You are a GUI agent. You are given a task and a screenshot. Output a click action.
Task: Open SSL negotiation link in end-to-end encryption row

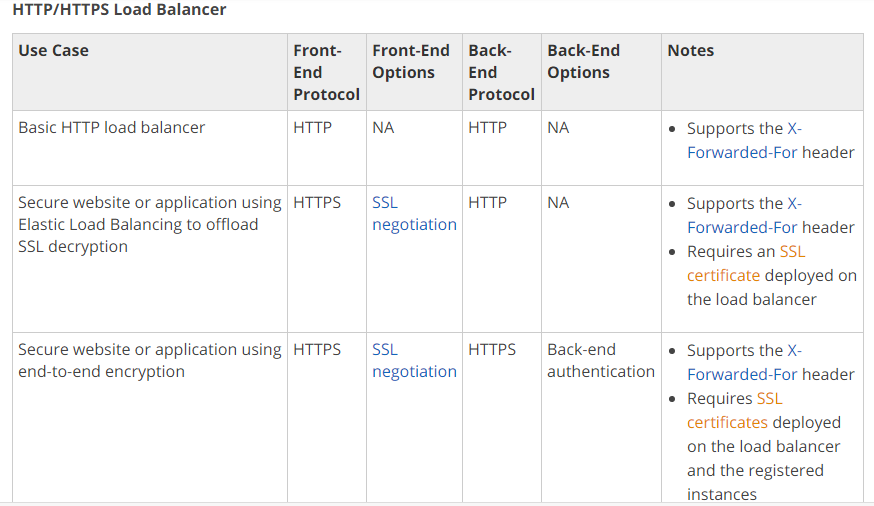(x=414, y=361)
